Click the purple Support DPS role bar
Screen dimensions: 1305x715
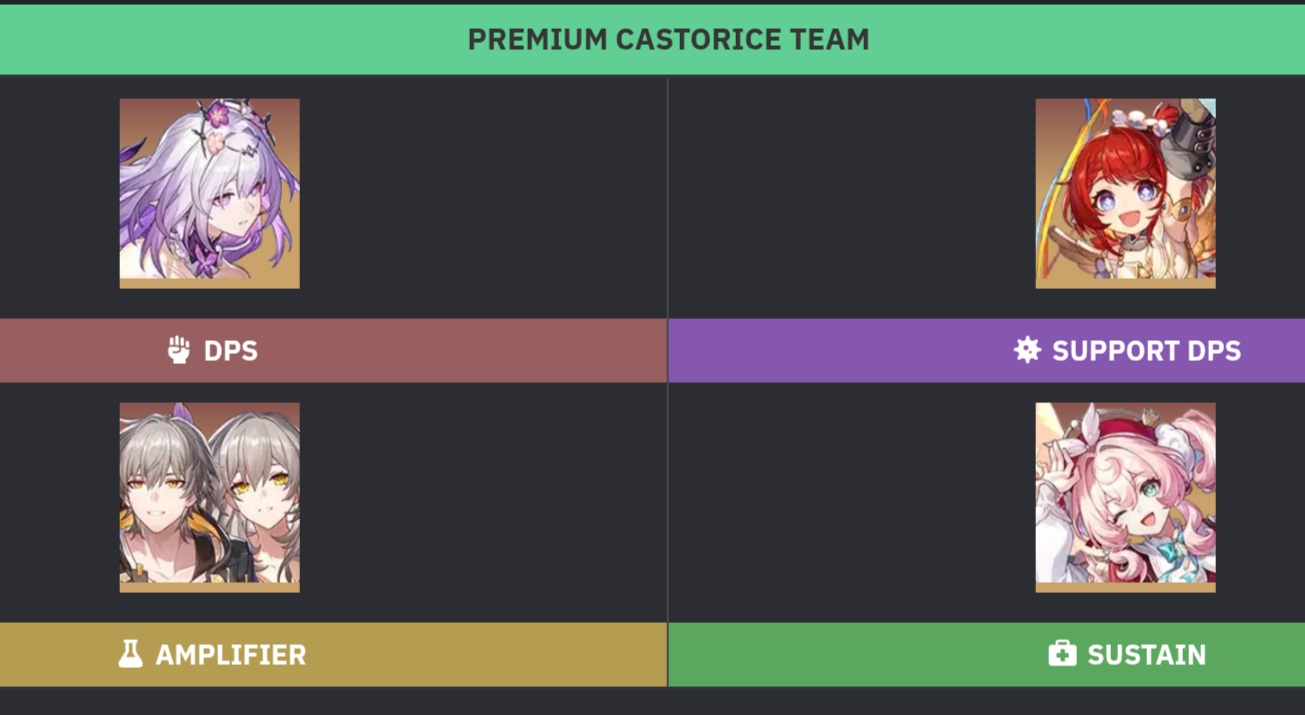[x=850, y=351]
